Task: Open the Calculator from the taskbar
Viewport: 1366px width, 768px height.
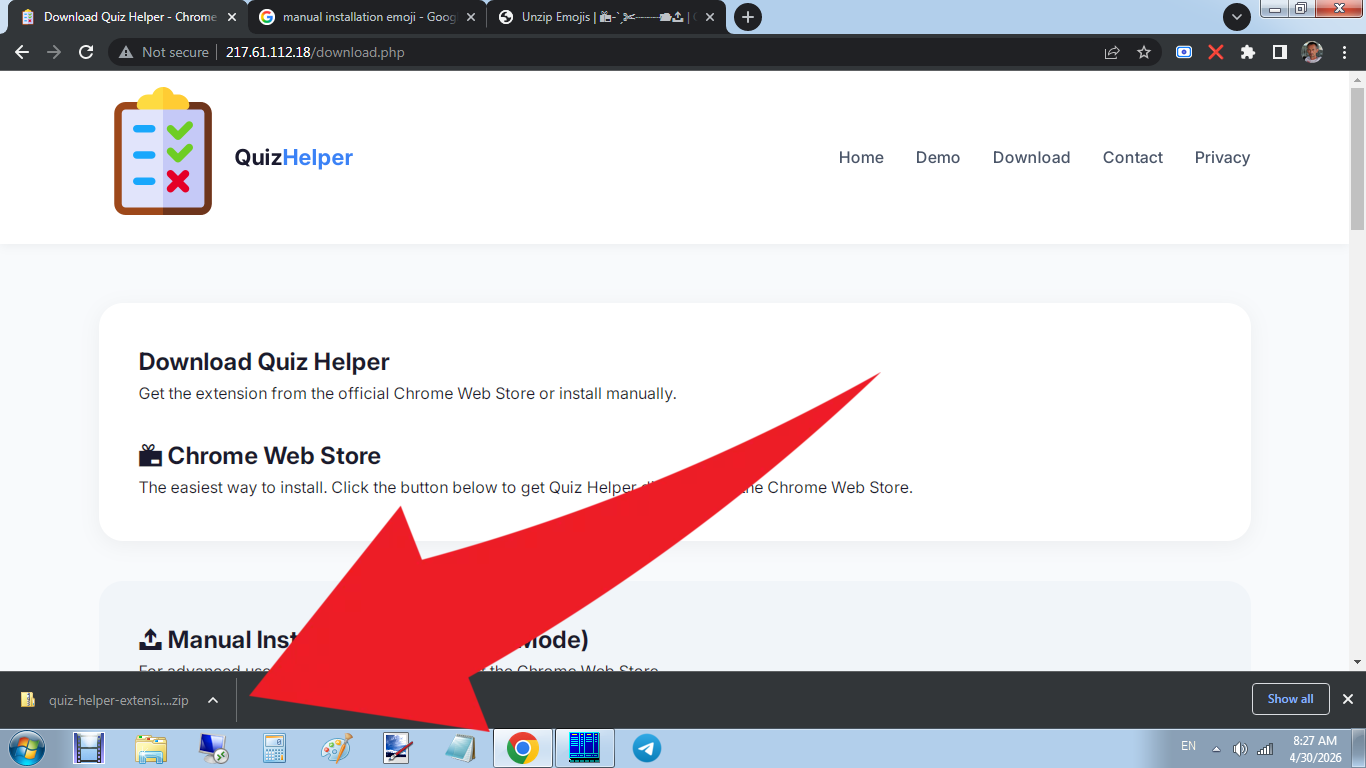Action: click(x=275, y=748)
